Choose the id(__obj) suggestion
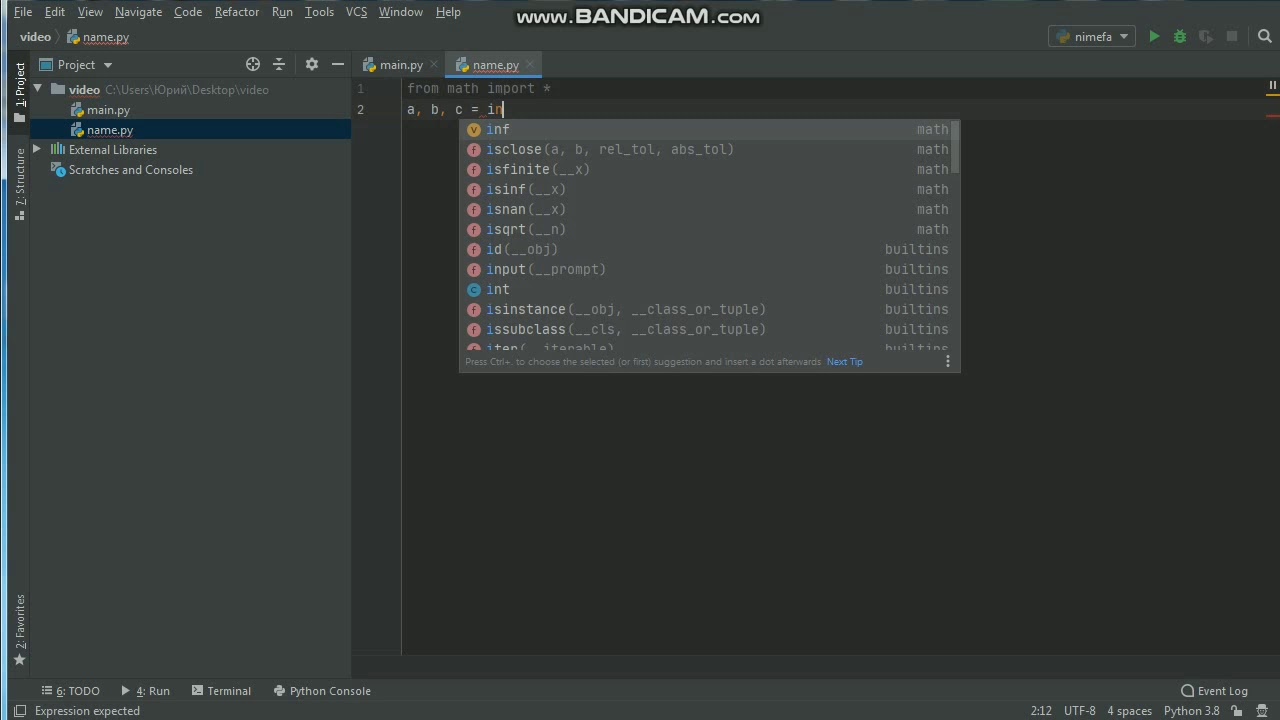Screen dimensions: 1280x720 pos(708,250)
